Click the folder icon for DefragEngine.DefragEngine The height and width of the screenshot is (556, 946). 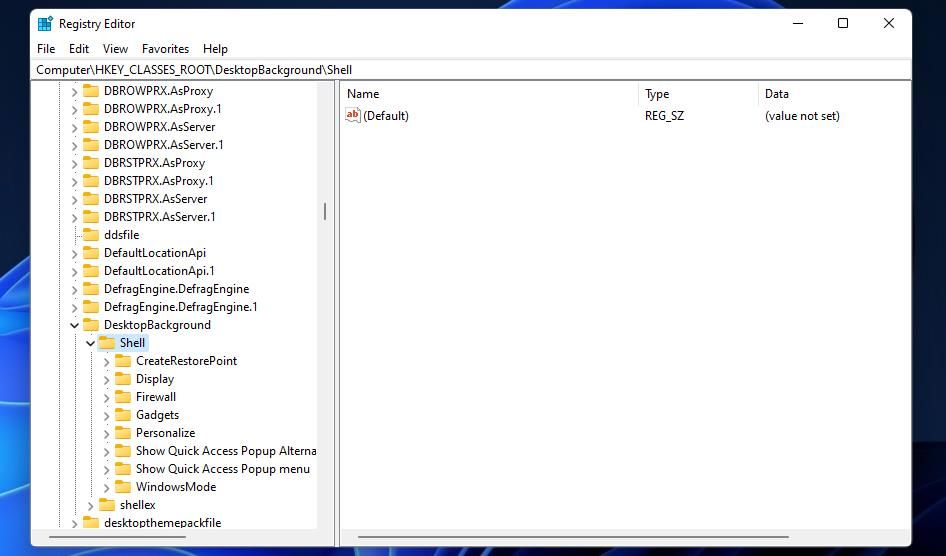point(90,289)
